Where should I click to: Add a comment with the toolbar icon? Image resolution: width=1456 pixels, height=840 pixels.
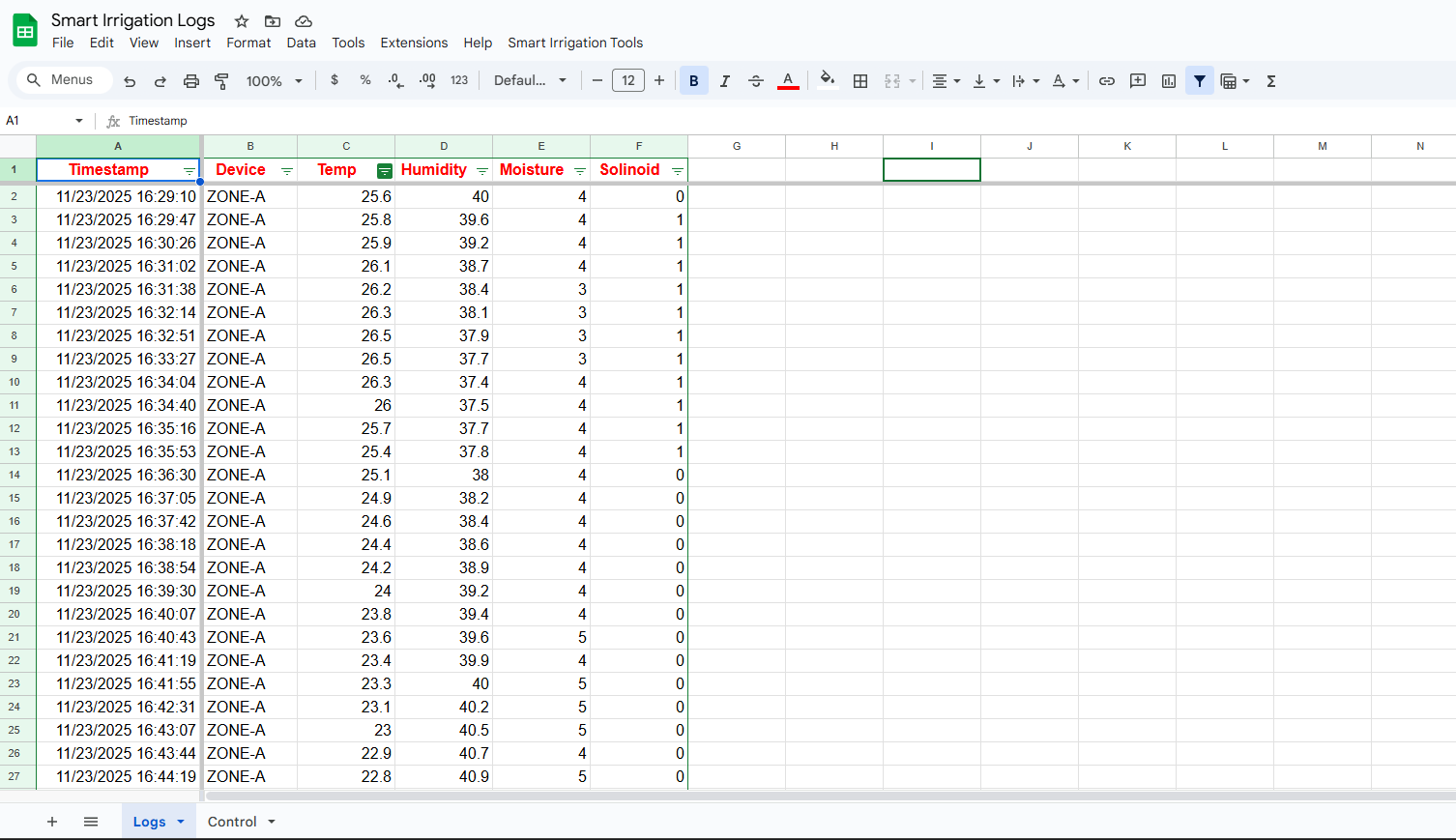pos(1138,81)
